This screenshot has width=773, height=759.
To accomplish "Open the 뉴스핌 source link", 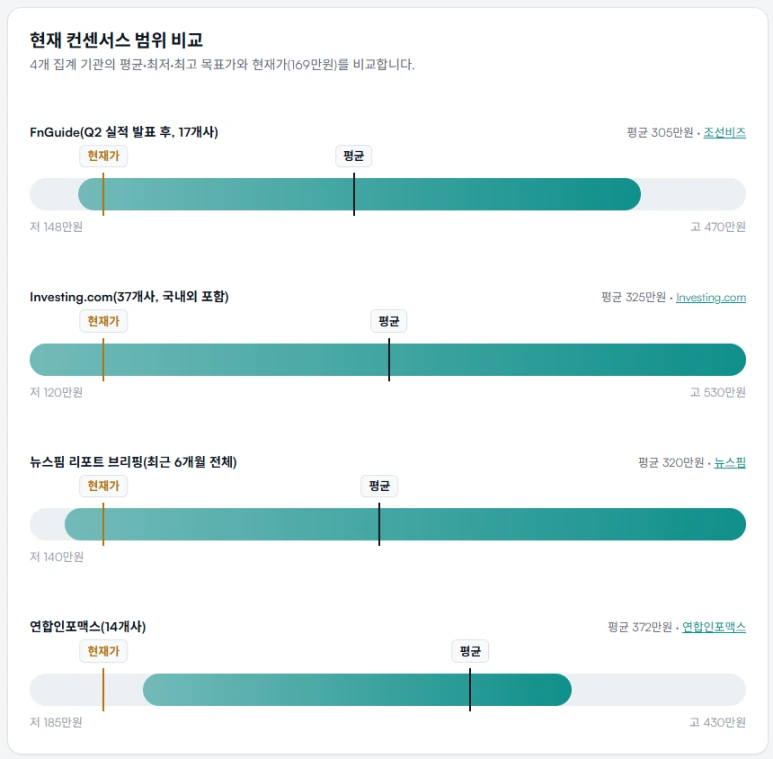I will click(x=730, y=463).
